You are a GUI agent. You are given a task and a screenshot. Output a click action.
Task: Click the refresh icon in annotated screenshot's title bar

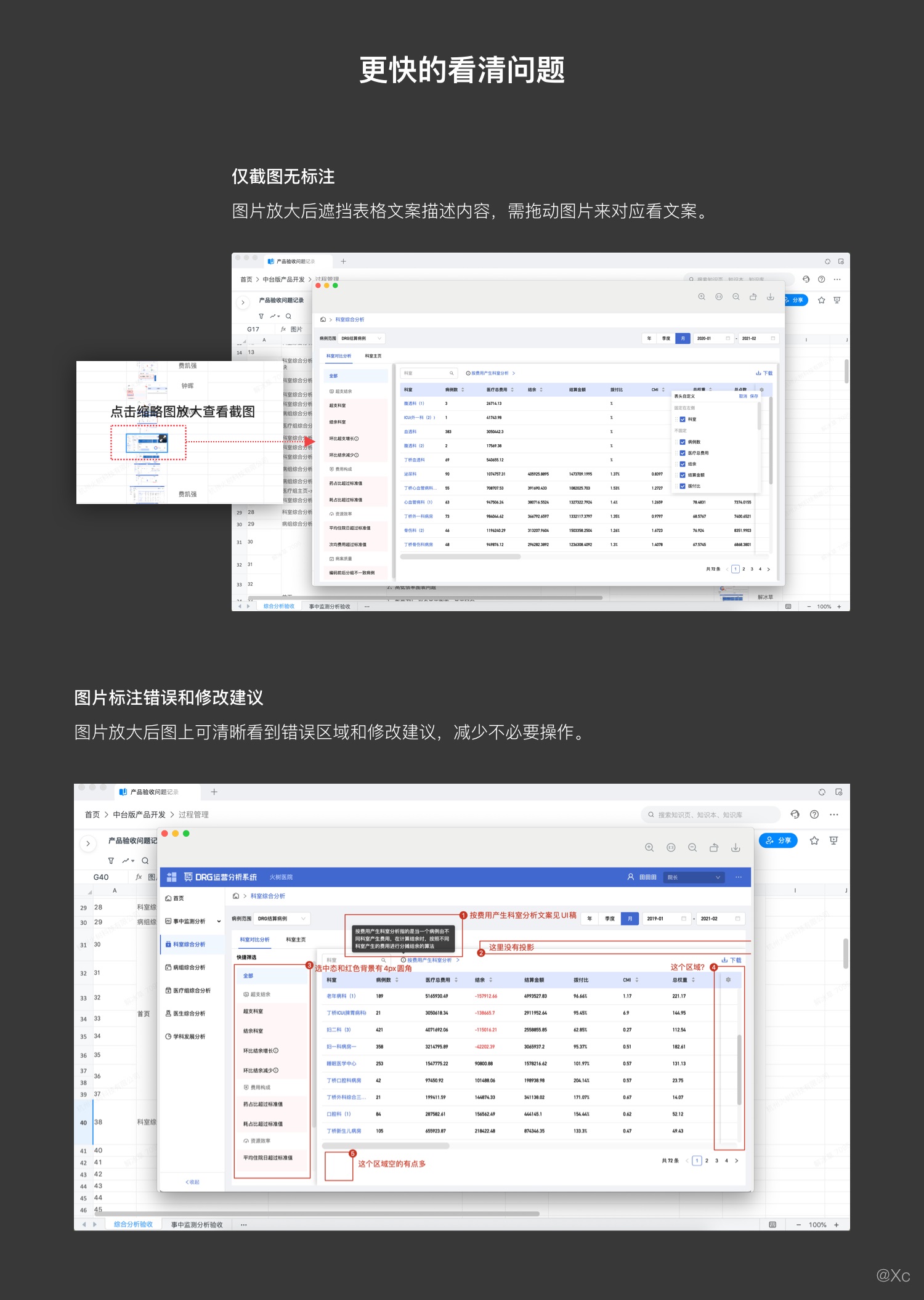822,792
